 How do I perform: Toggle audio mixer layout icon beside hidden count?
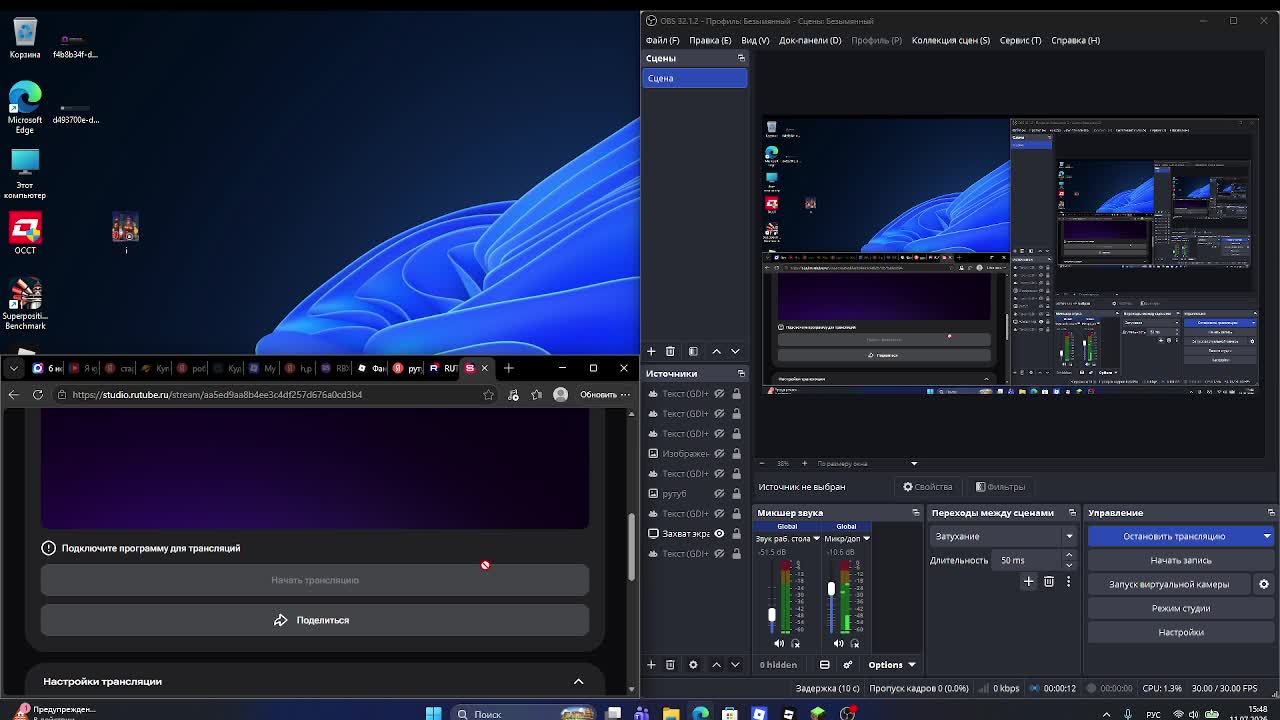(825, 664)
